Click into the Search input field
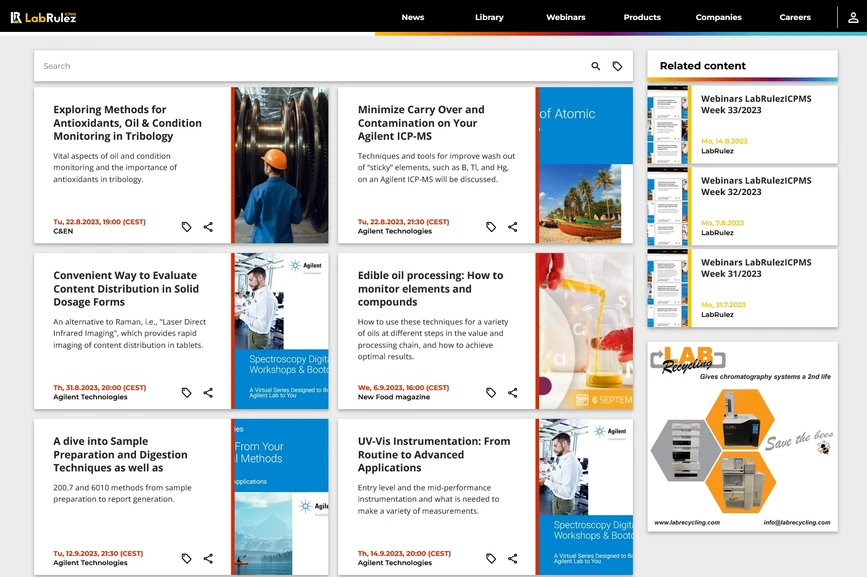 point(312,66)
